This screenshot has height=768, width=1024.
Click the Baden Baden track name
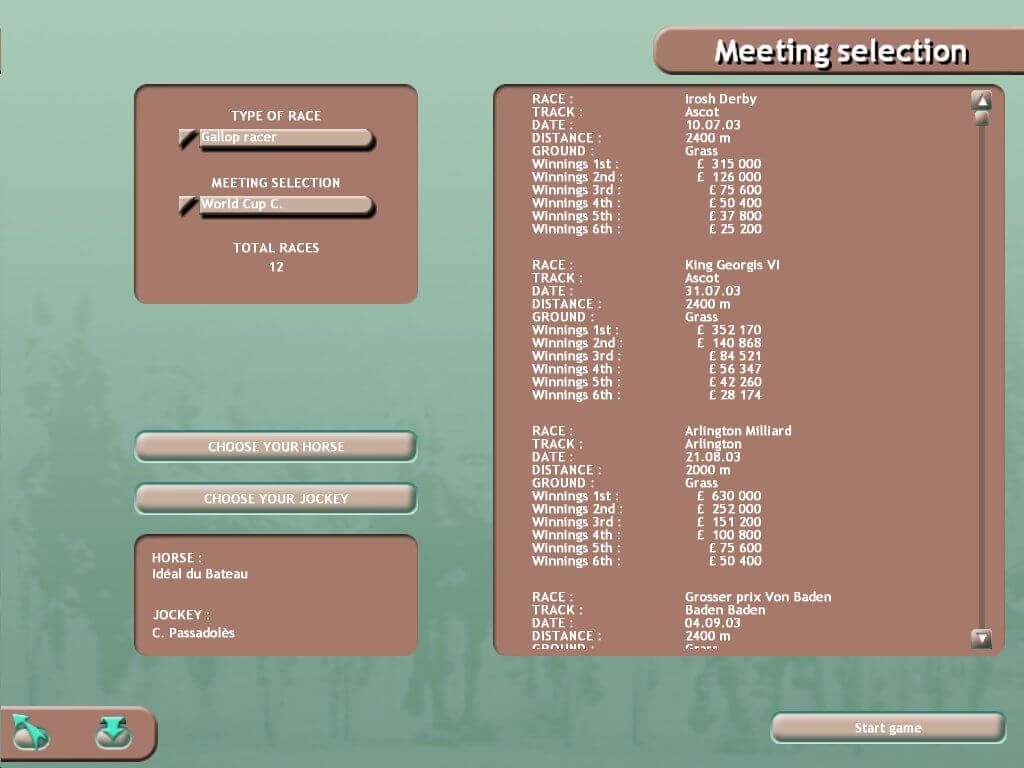(725, 610)
